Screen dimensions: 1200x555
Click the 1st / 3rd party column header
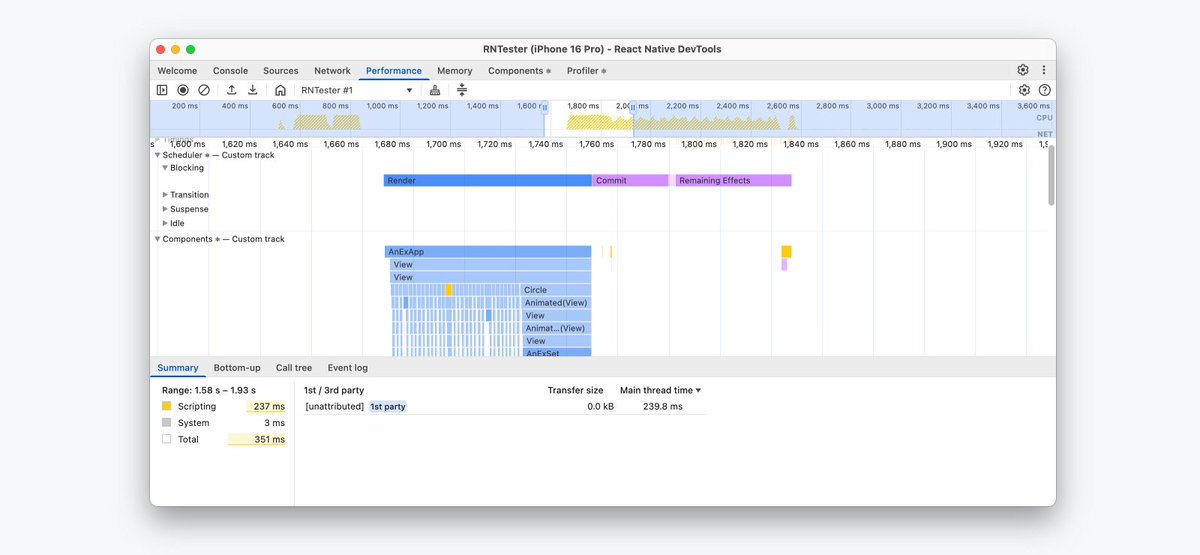click(334, 390)
